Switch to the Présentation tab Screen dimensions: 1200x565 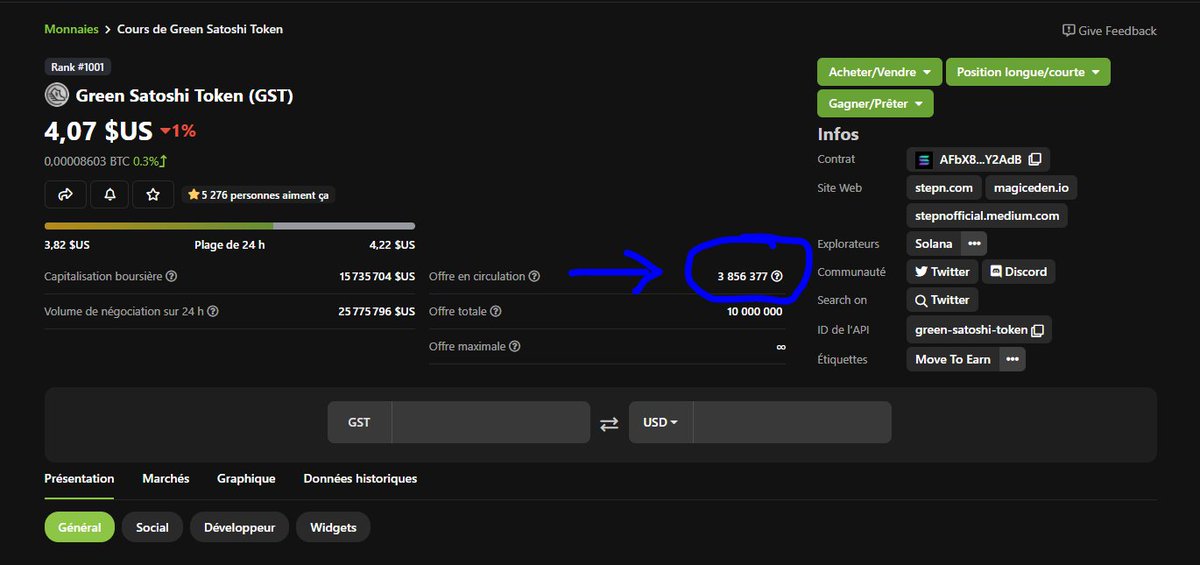[x=79, y=479]
